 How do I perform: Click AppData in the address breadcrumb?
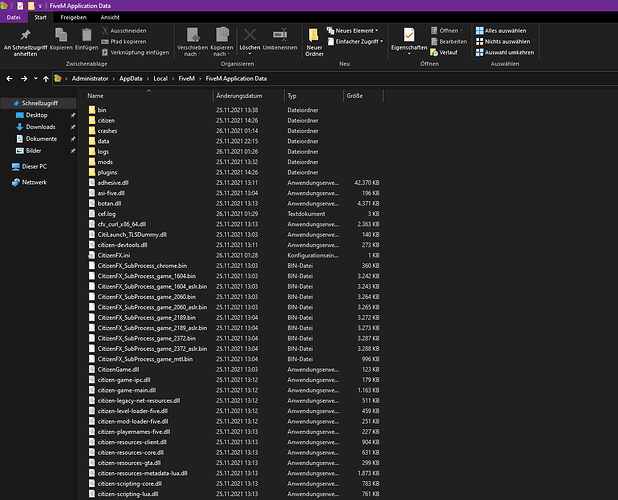coord(130,79)
